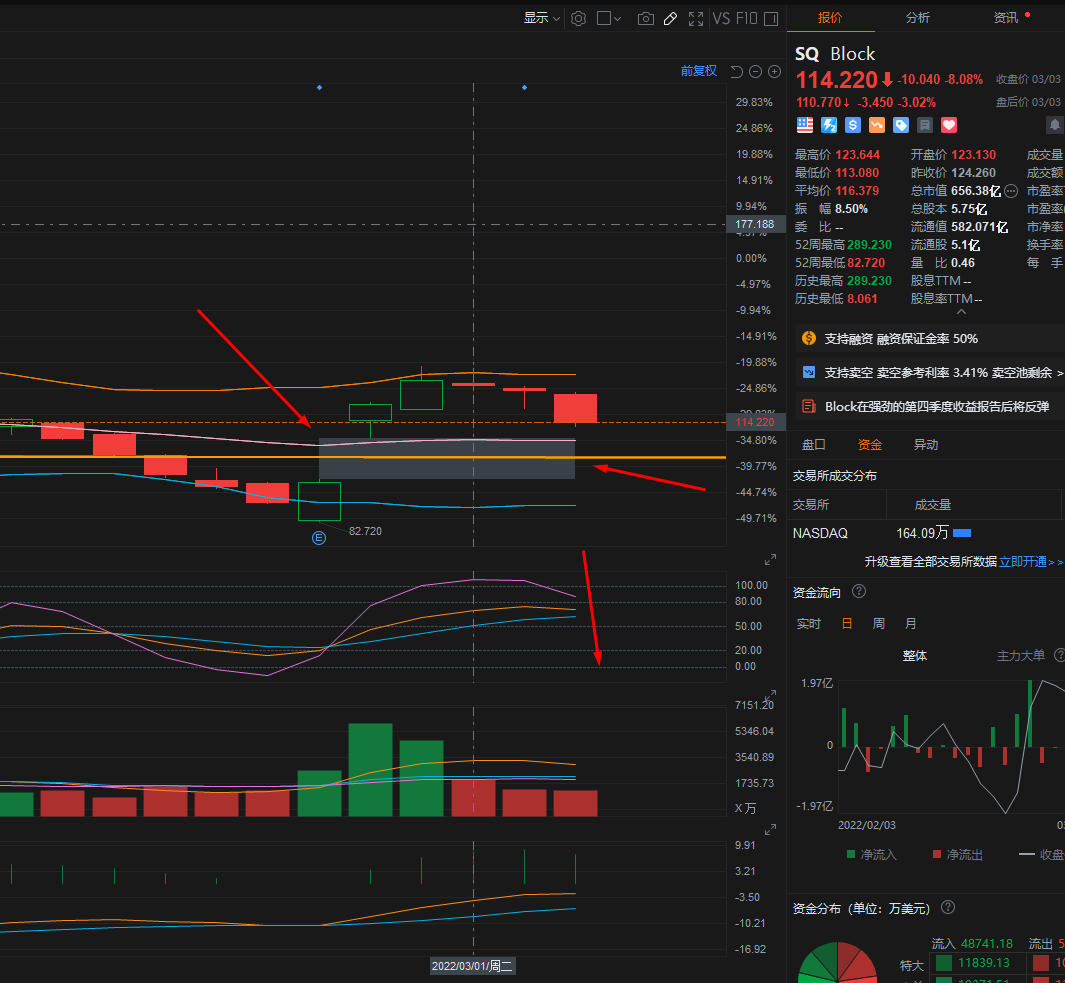
Task: Click the help icon next to 主力大单
Action: tap(1059, 655)
